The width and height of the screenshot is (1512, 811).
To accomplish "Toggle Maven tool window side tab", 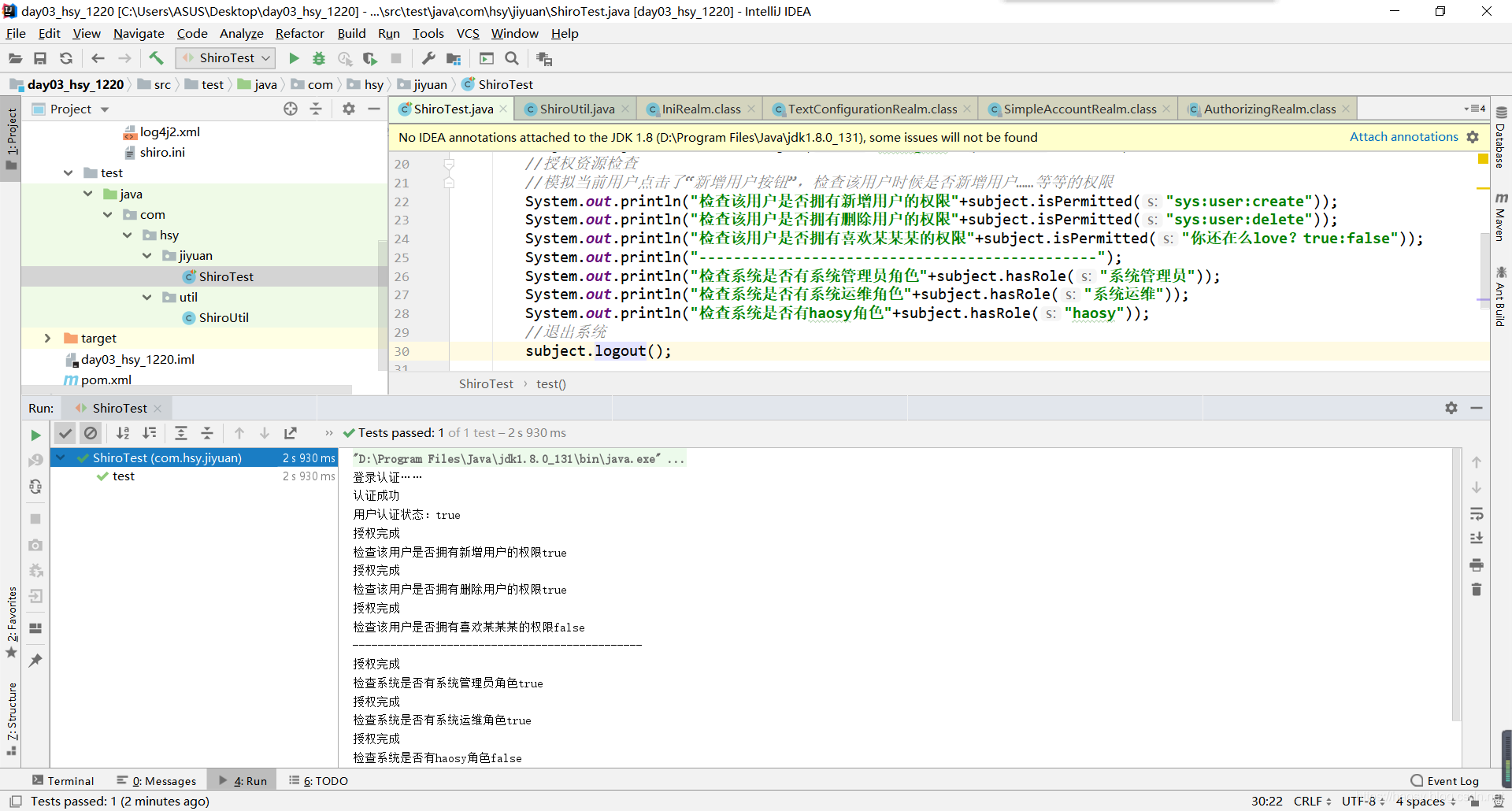I will (x=1501, y=217).
